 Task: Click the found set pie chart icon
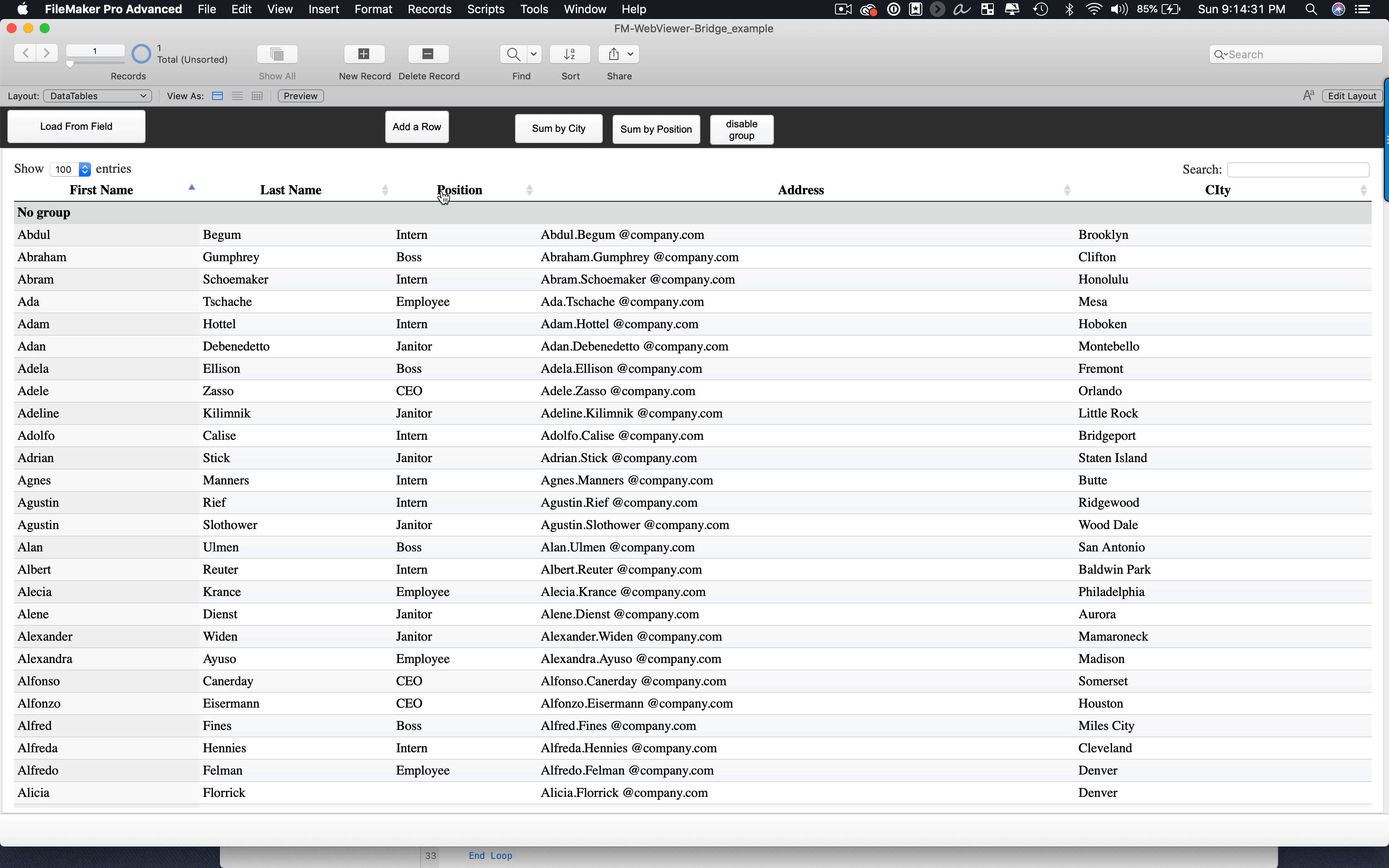141,54
